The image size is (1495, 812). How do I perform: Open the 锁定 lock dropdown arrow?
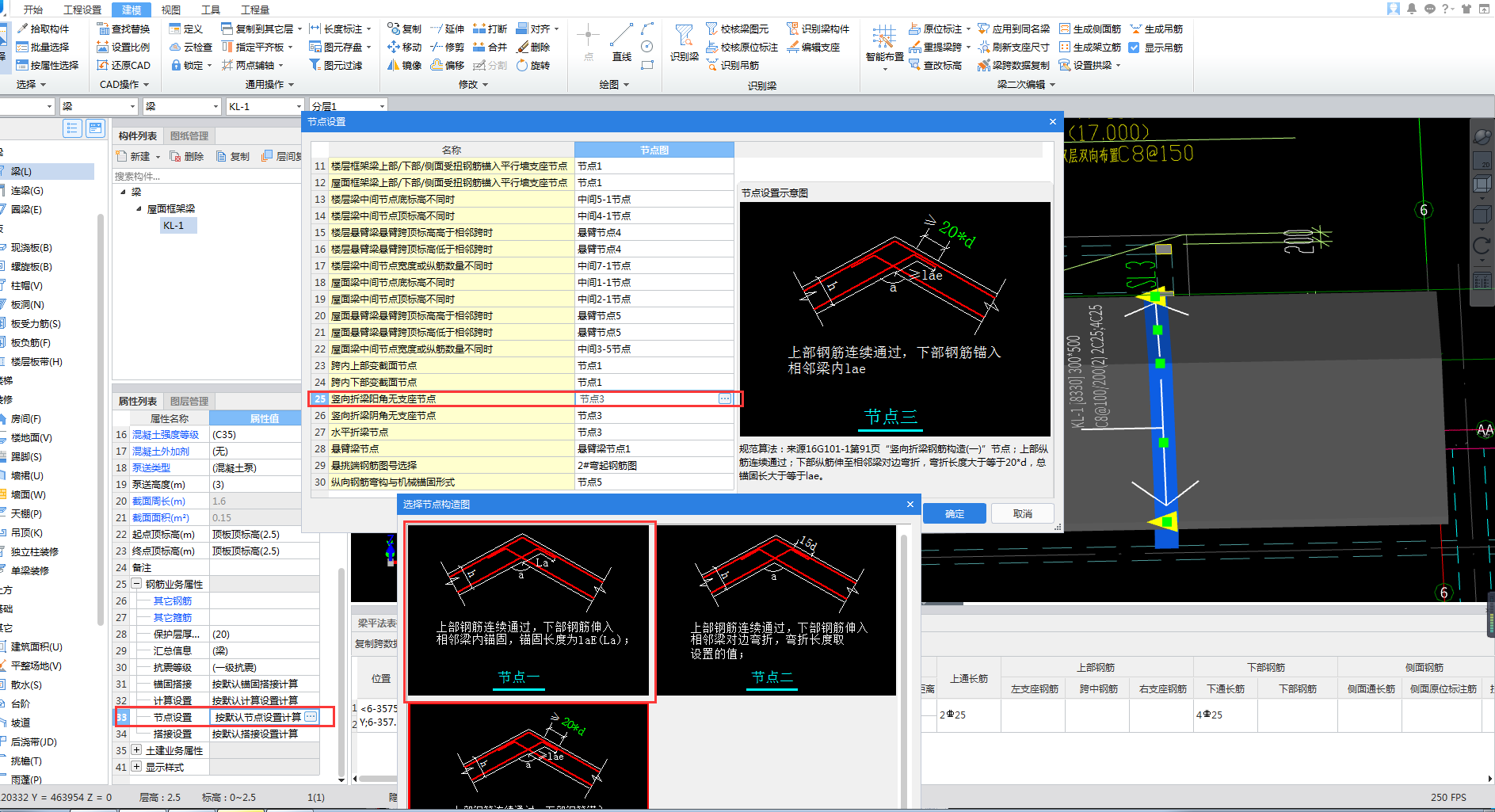point(209,66)
